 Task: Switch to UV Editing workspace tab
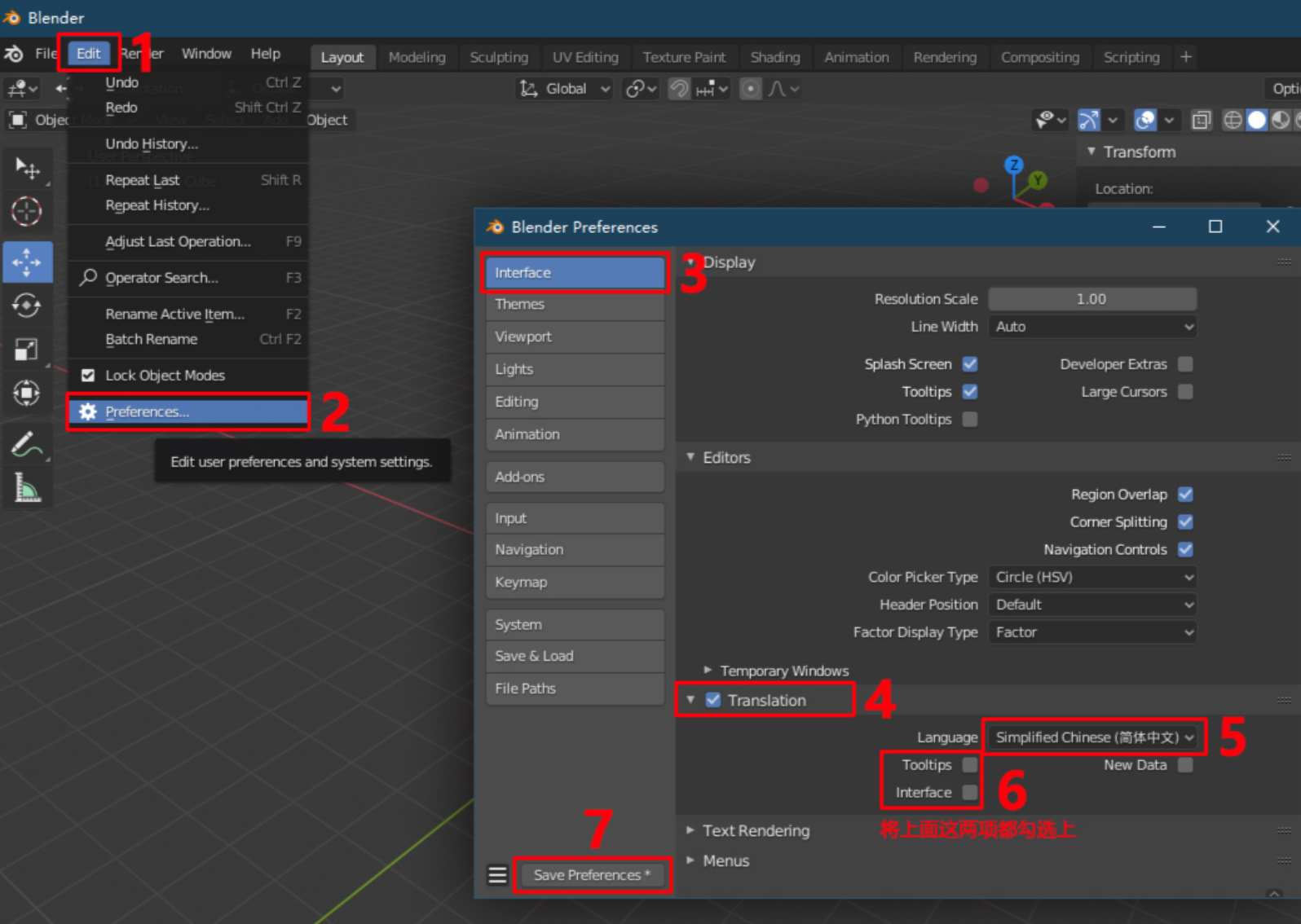[585, 57]
